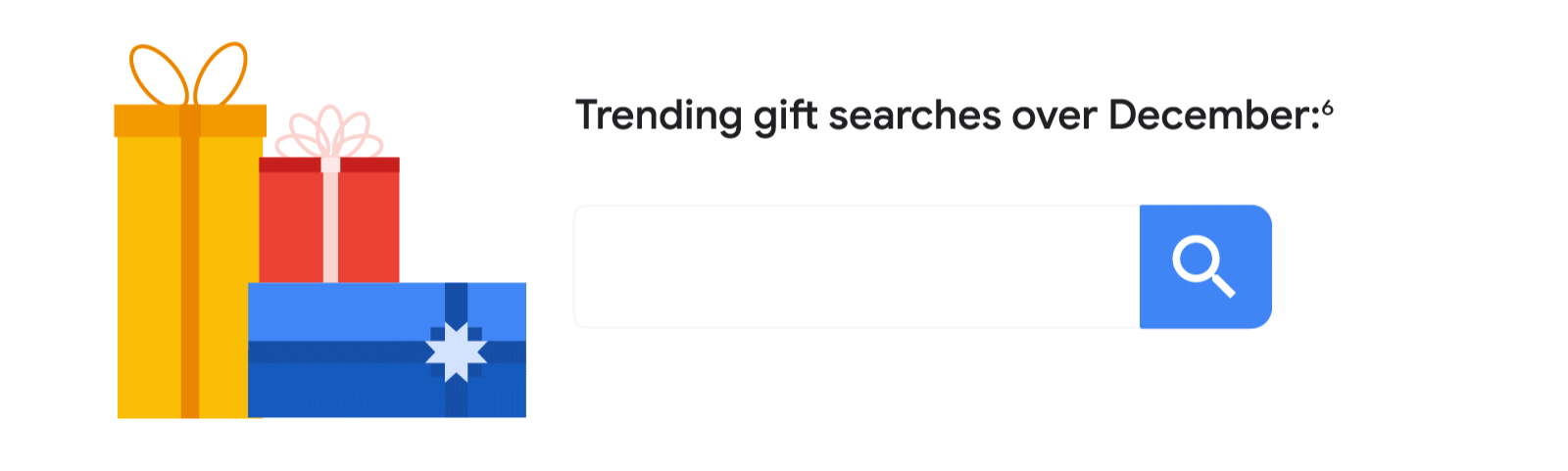
Task: Click the wide blue gift box
Action: (x=387, y=351)
